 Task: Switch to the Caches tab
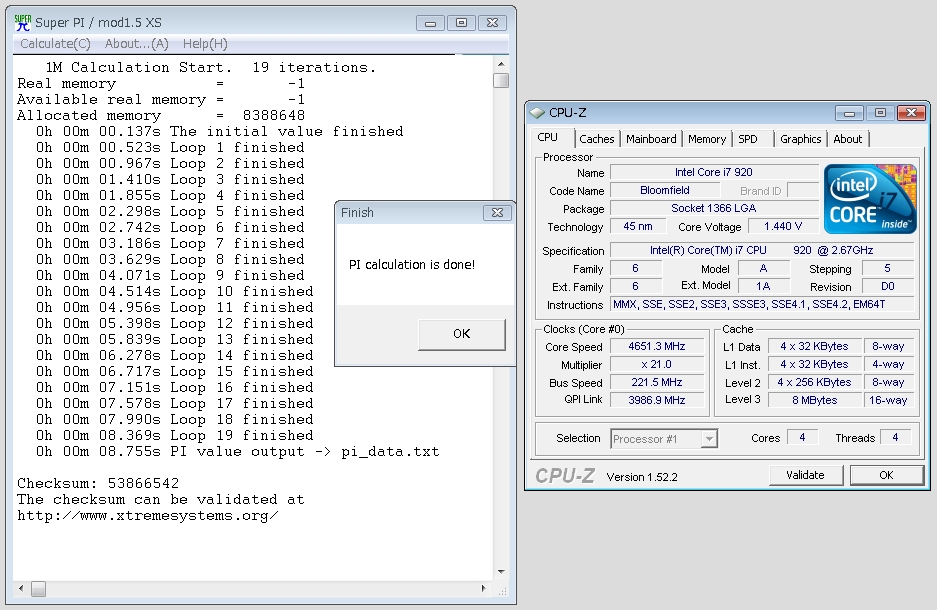coord(597,139)
